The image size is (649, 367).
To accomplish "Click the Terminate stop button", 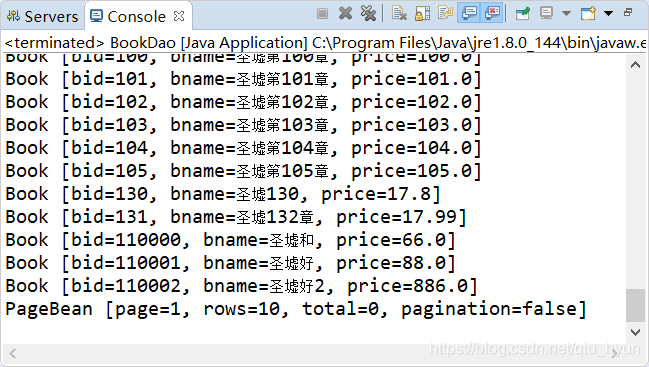I will (x=322, y=14).
